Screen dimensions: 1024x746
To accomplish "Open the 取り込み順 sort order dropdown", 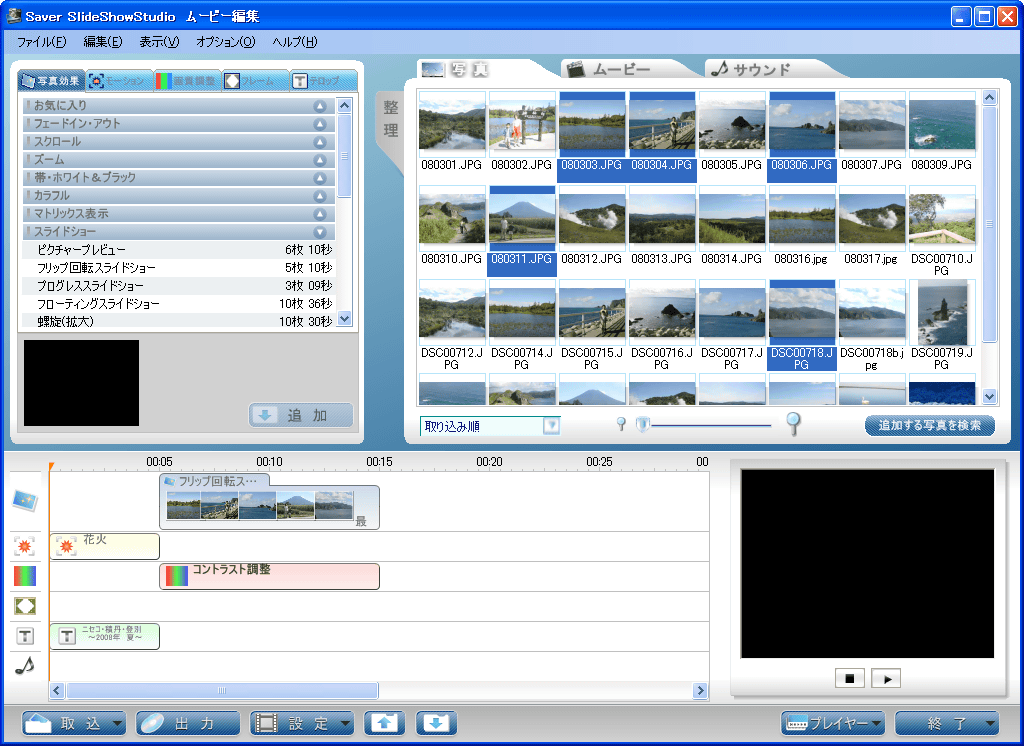I will coord(552,426).
